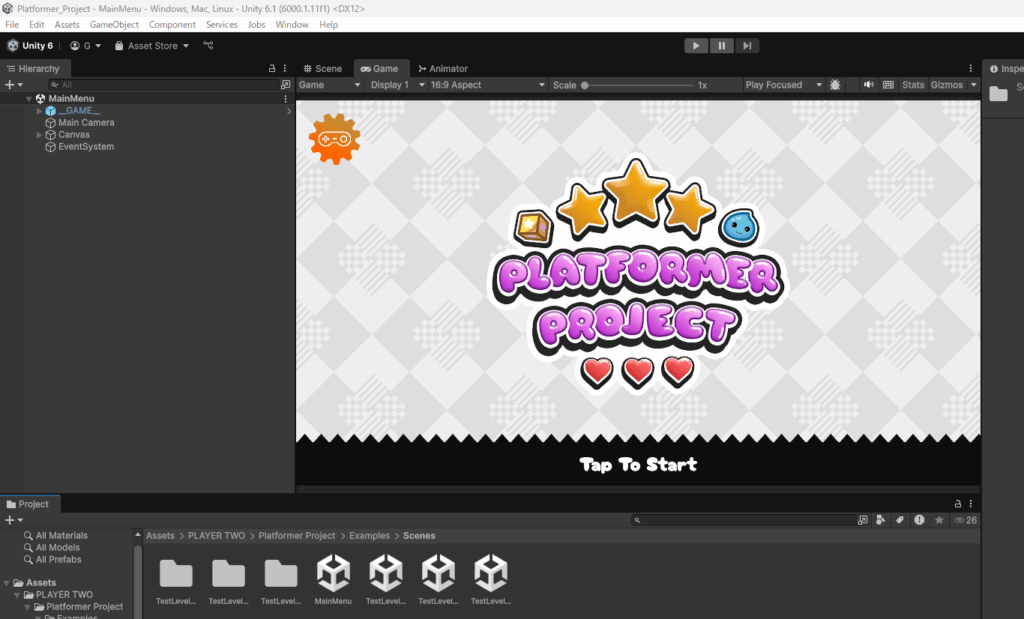Open the Project panel's three-dot menu
The width and height of the screenshot is (1024, 619).
[970, 503]
